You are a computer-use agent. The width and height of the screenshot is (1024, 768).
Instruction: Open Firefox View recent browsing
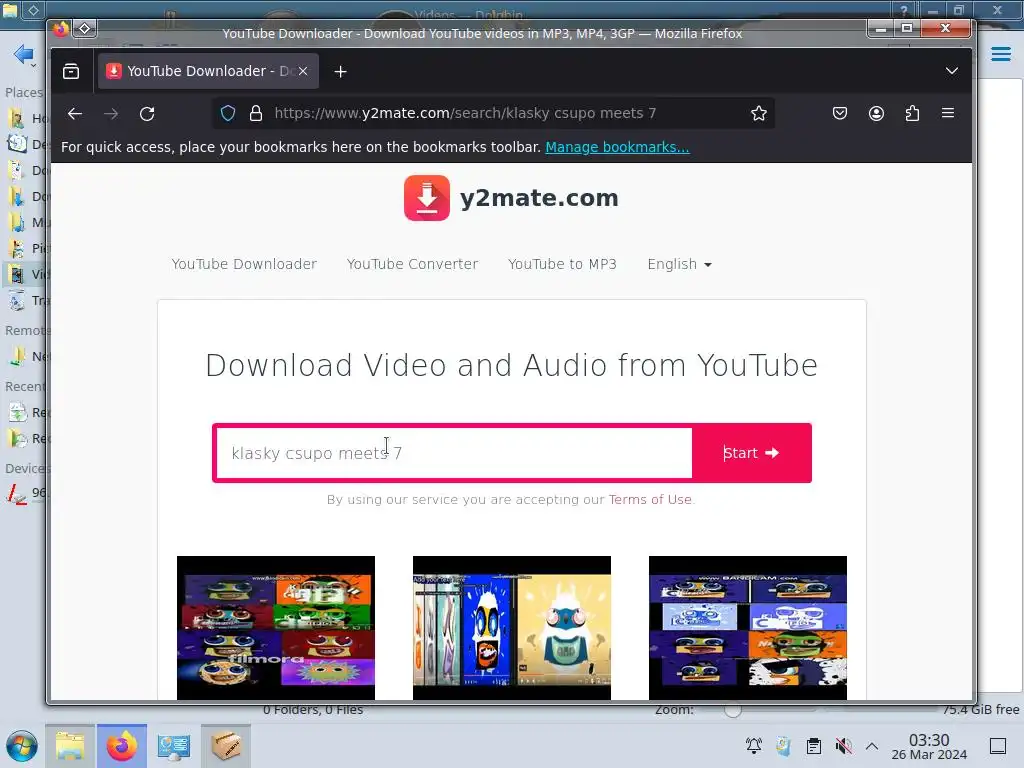click(71, 71)
